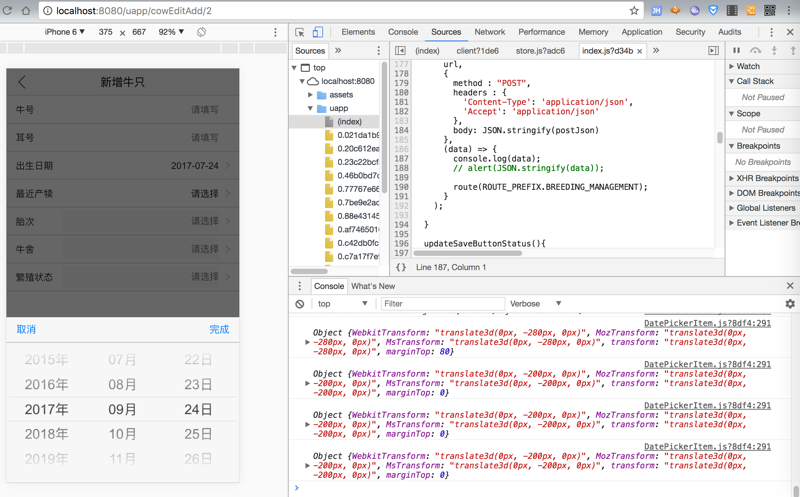The width and height of the screenshot is (800, 497).
Task: Click the console Filter input field
Action: click(440, 304)
